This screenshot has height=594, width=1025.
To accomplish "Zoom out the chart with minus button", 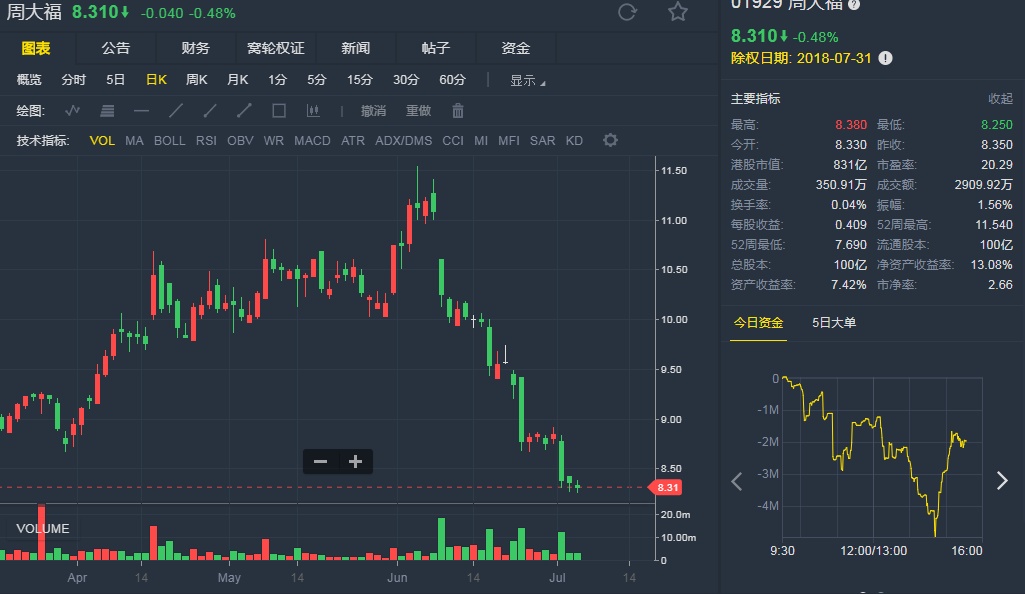I will click(x=320, y=461).
